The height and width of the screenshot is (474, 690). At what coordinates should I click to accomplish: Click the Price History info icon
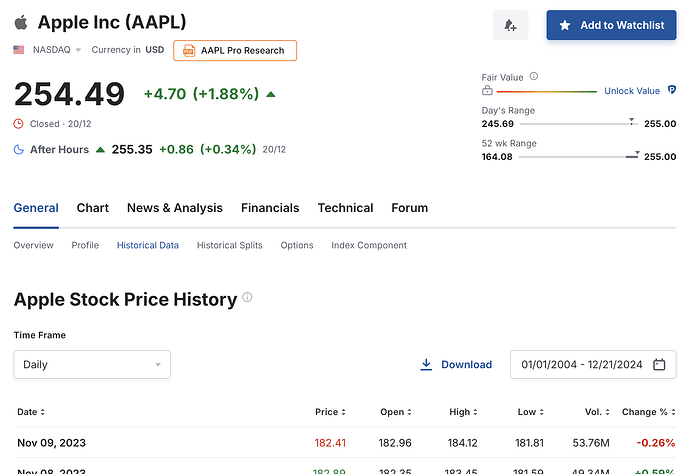click(247, 297)
